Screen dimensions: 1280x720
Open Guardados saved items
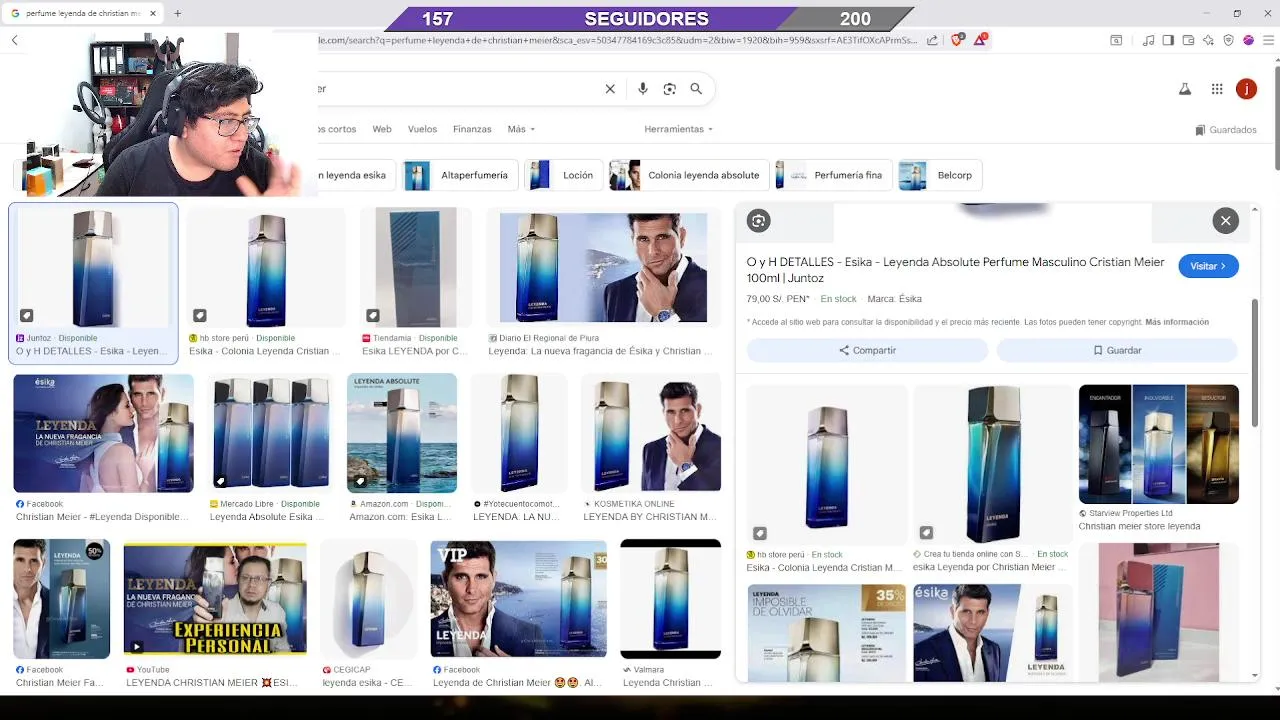[x=1226, y=130]
